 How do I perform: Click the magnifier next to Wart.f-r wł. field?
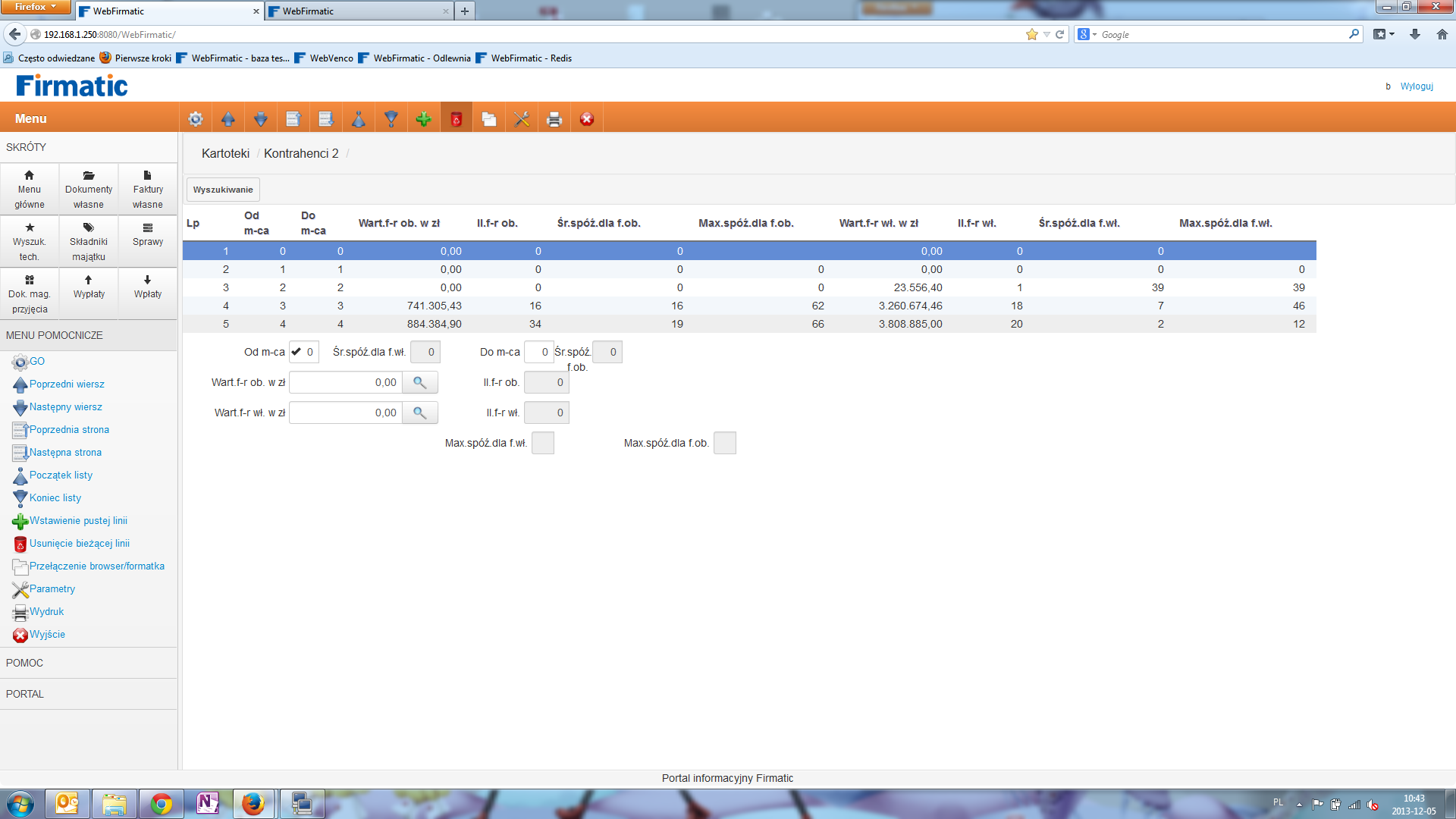coord(419,413)
